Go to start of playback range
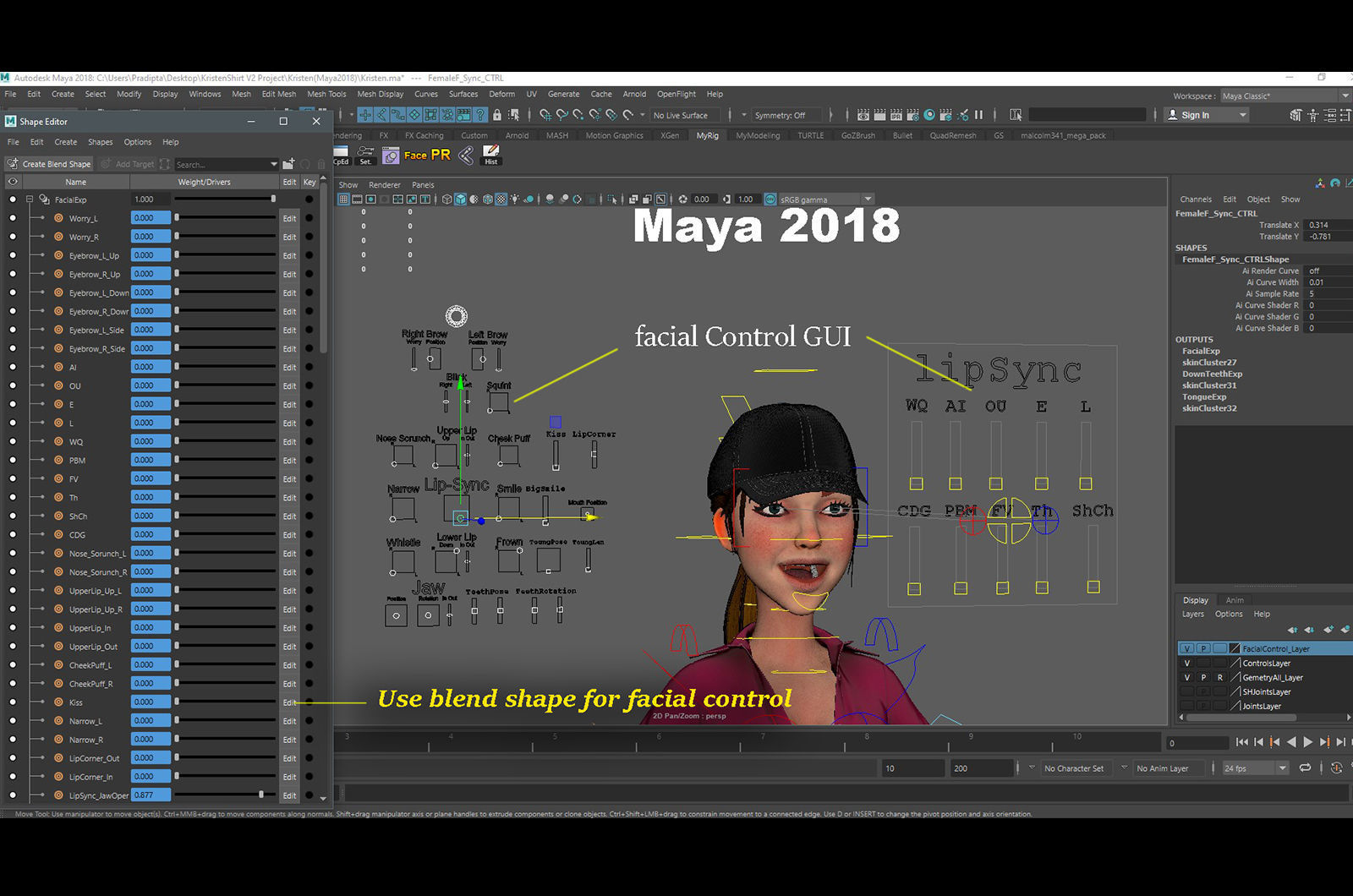This screenshot has height=896, width=1353. tap(1241, 742)
